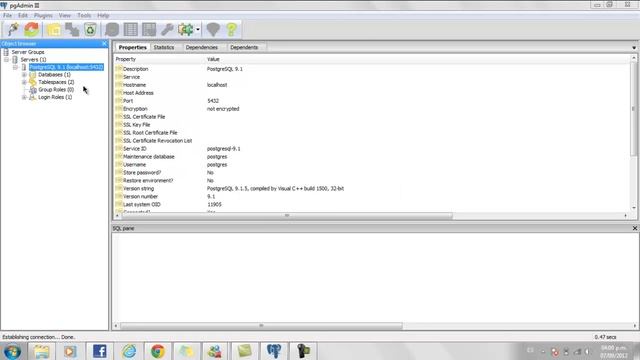Open the Help menu
The height and width of the screenshot is (360, 640).
tap(103, 15)
